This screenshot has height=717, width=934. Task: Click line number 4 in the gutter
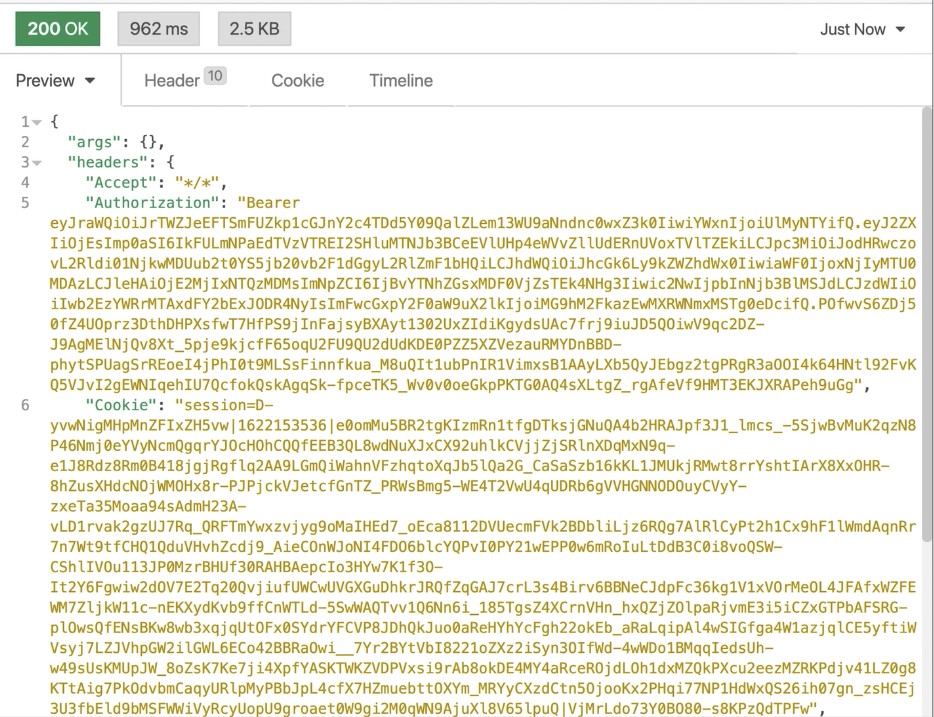click(x=25, y=183)
